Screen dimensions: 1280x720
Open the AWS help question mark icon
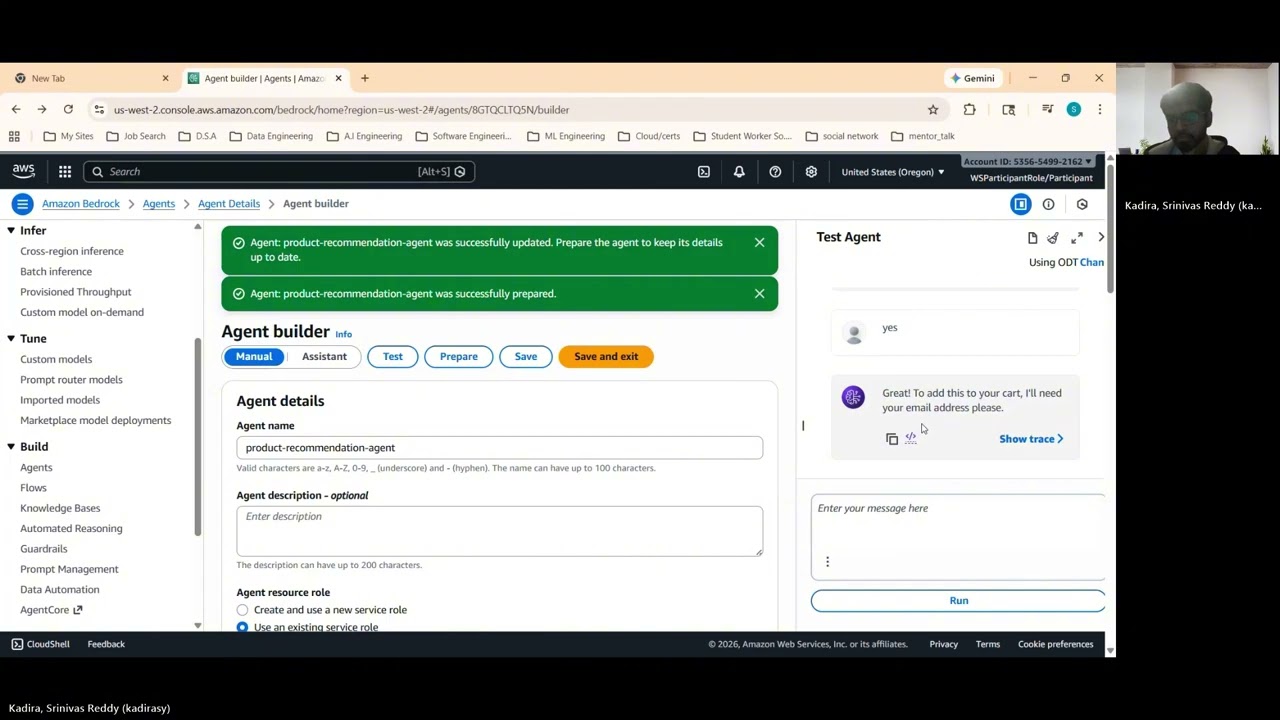(775, 172)
